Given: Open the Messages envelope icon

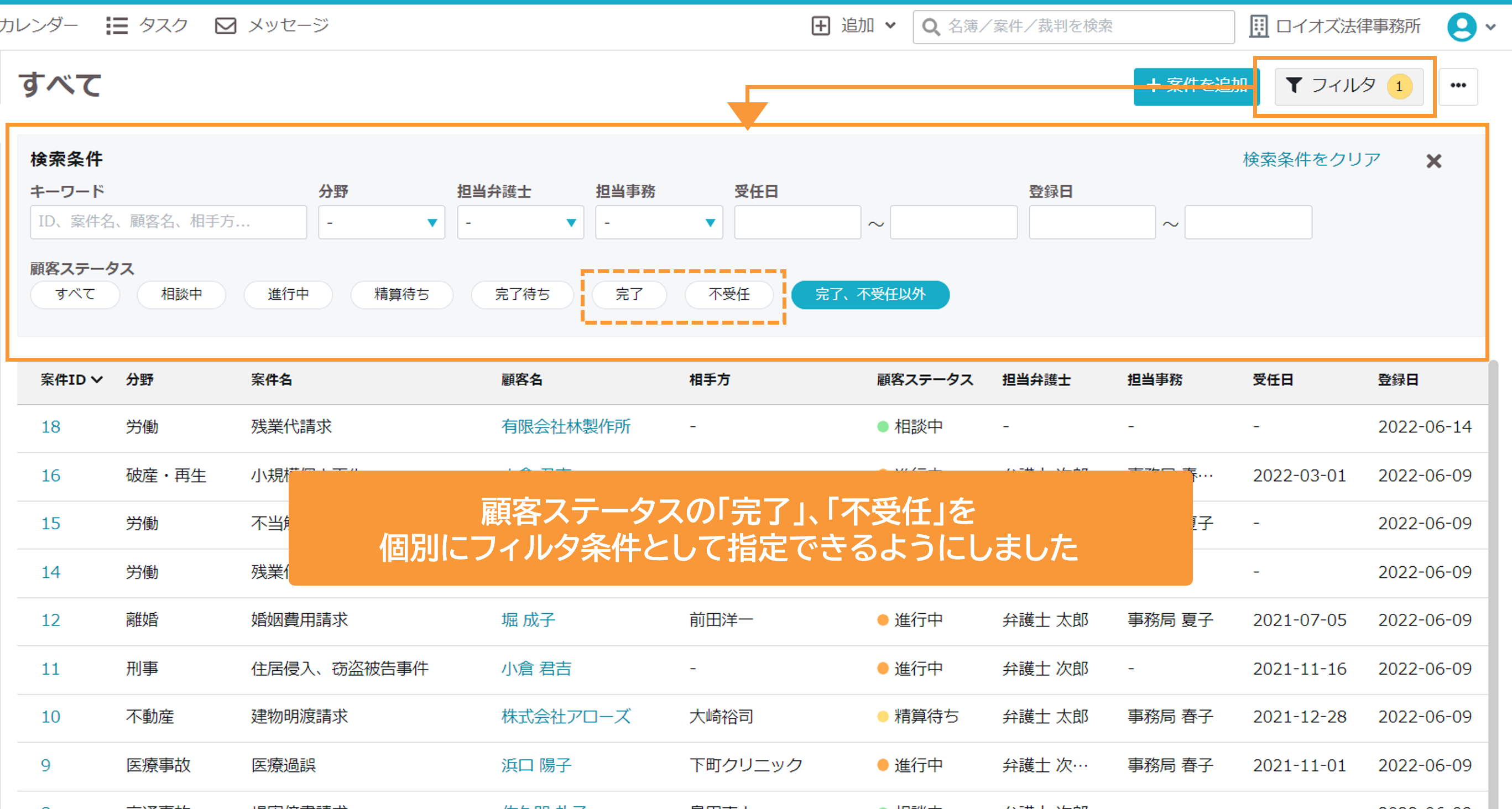Looking at the screenshot, I should coord(226,26).
